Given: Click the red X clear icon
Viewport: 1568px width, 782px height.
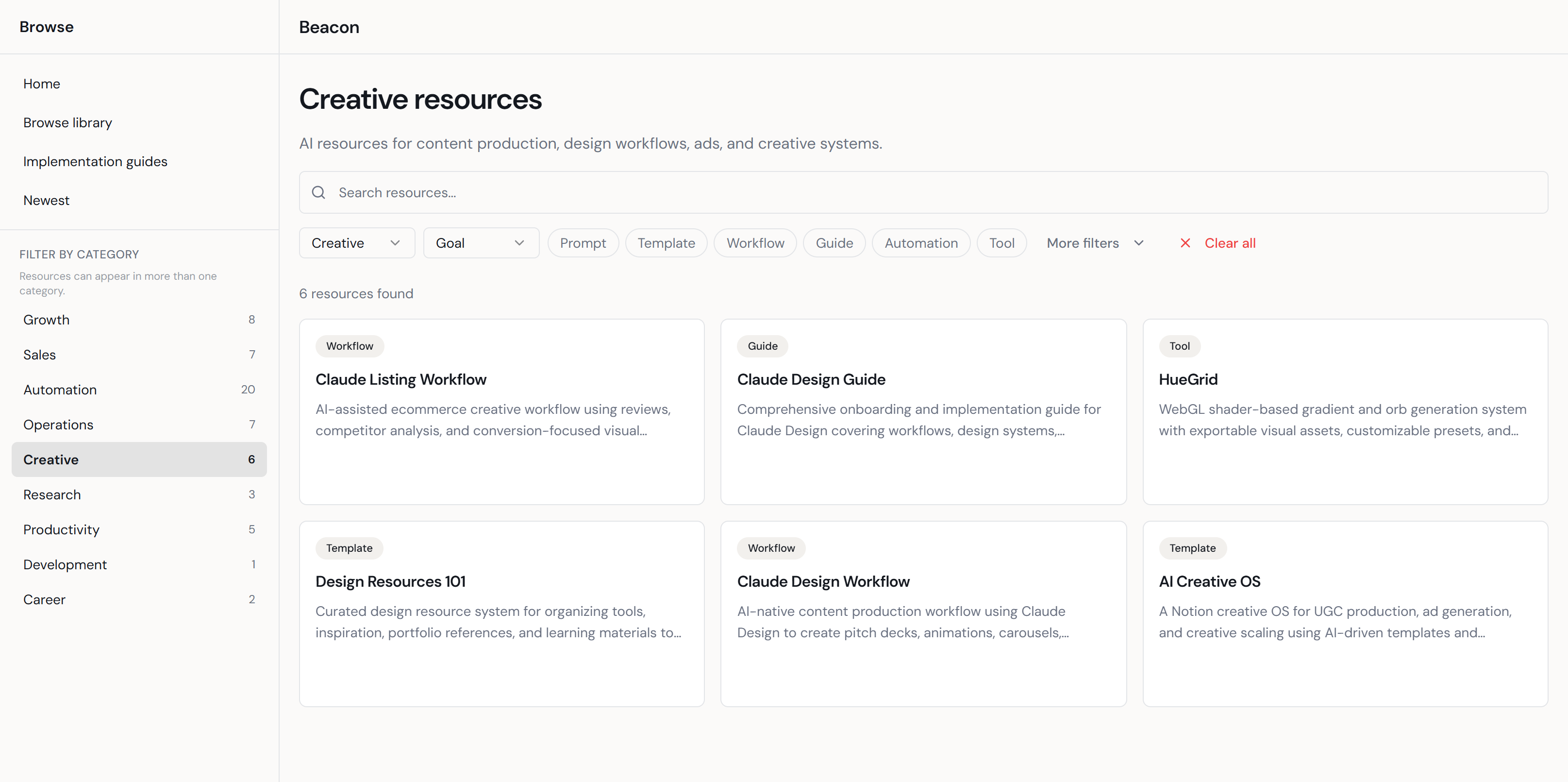Looking at the screenshot, I should tap(1185, 243).
